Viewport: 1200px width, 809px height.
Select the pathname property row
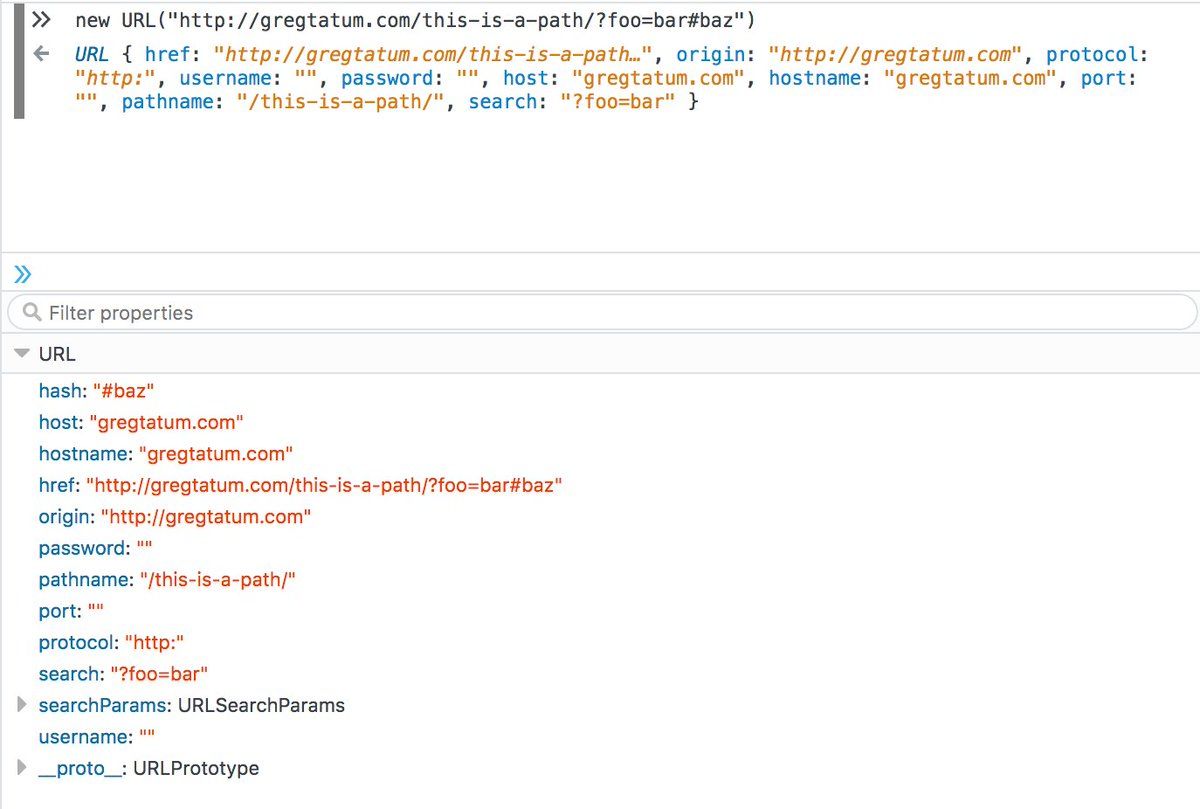click(x=167, y=580)
